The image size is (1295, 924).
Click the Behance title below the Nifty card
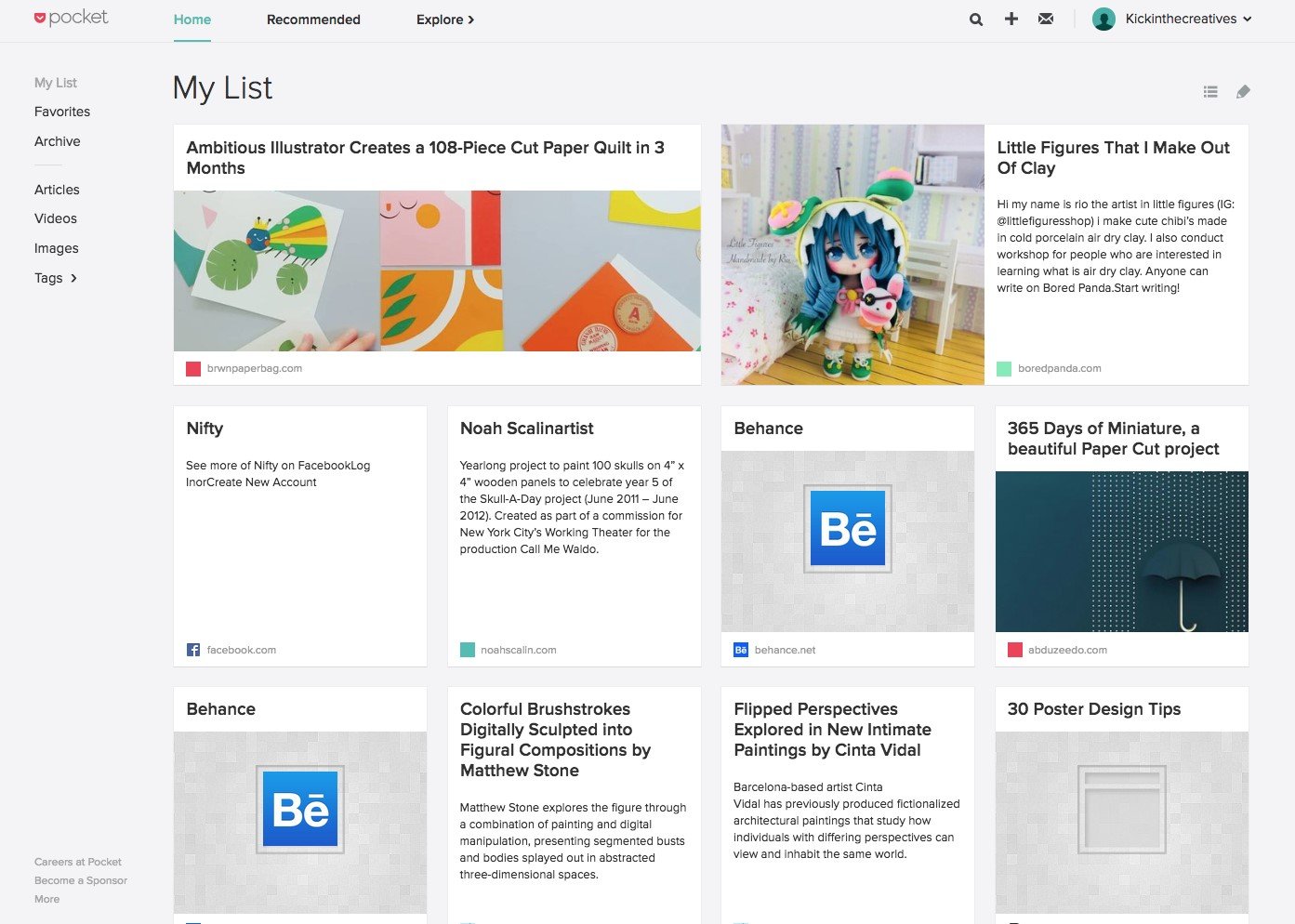point(220,709)
